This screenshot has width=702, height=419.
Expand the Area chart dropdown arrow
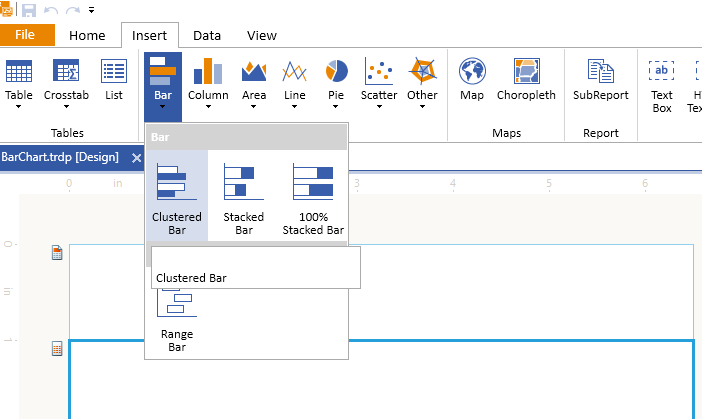click(253, 107)
